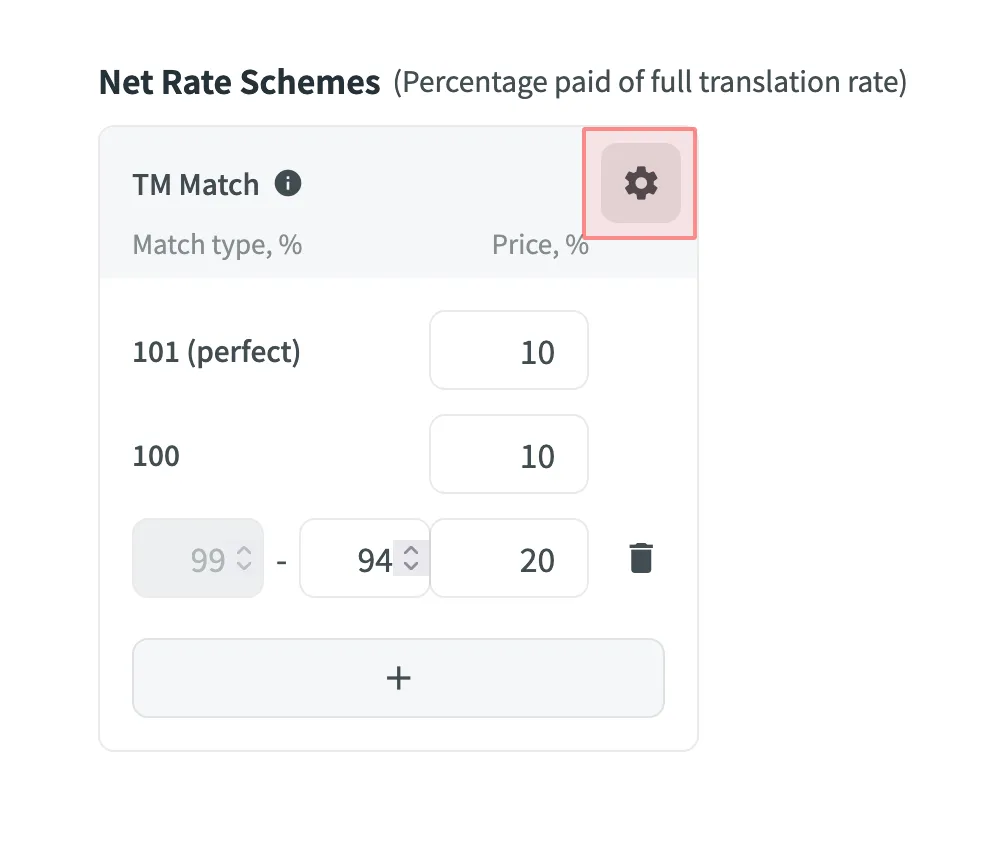This screenshot has height=850, width=988.
Task: Click the info icon beside TM Match
Action: (x=289, y=183)
